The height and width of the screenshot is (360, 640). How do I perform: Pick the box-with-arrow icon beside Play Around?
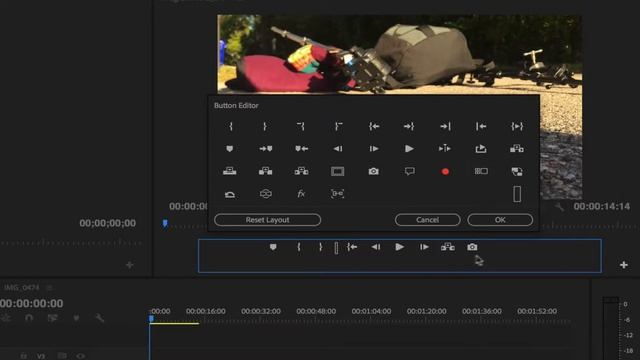point(481,149)
